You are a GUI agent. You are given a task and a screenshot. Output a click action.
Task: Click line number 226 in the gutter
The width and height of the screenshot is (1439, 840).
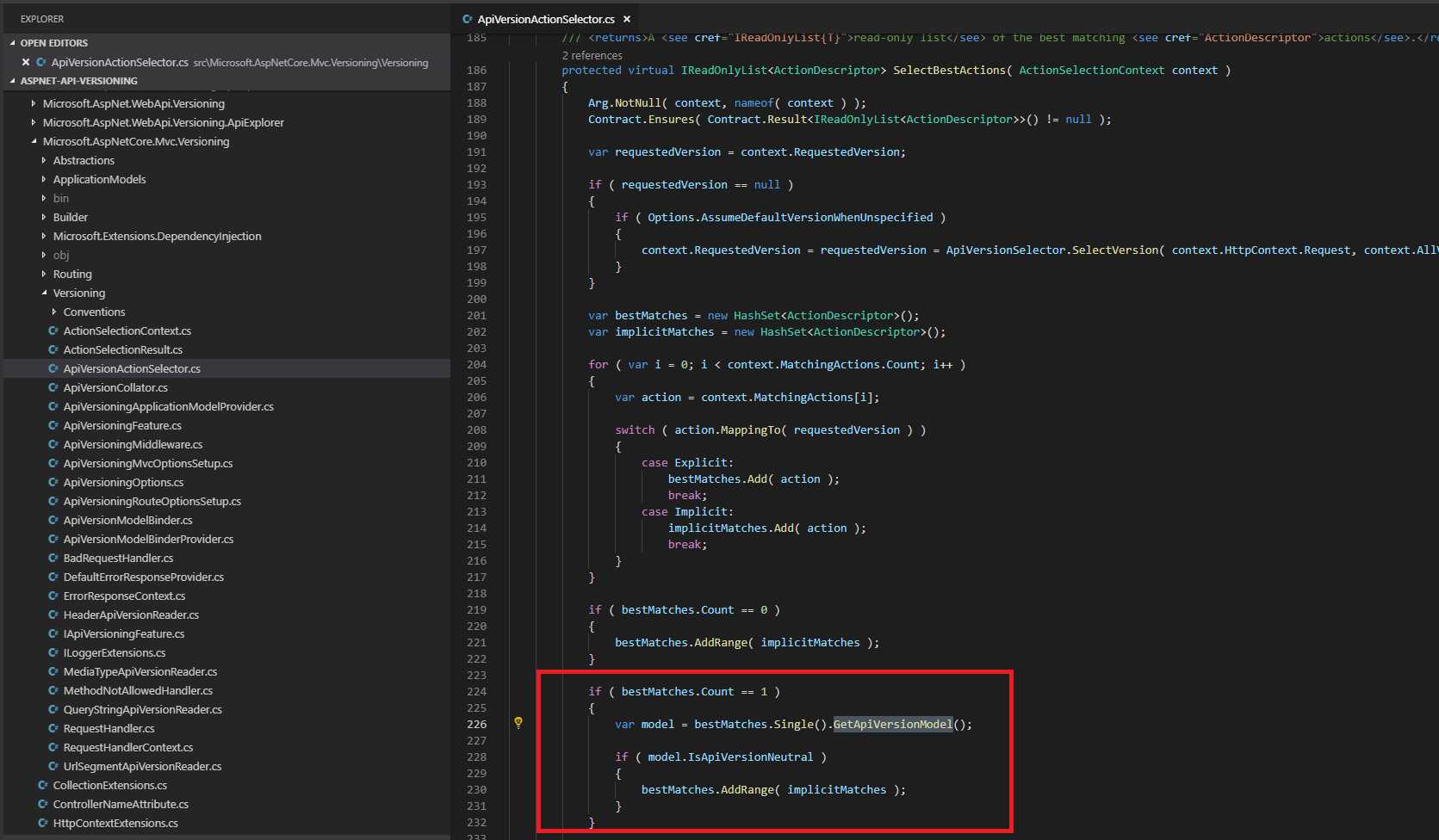pos(476,724)
